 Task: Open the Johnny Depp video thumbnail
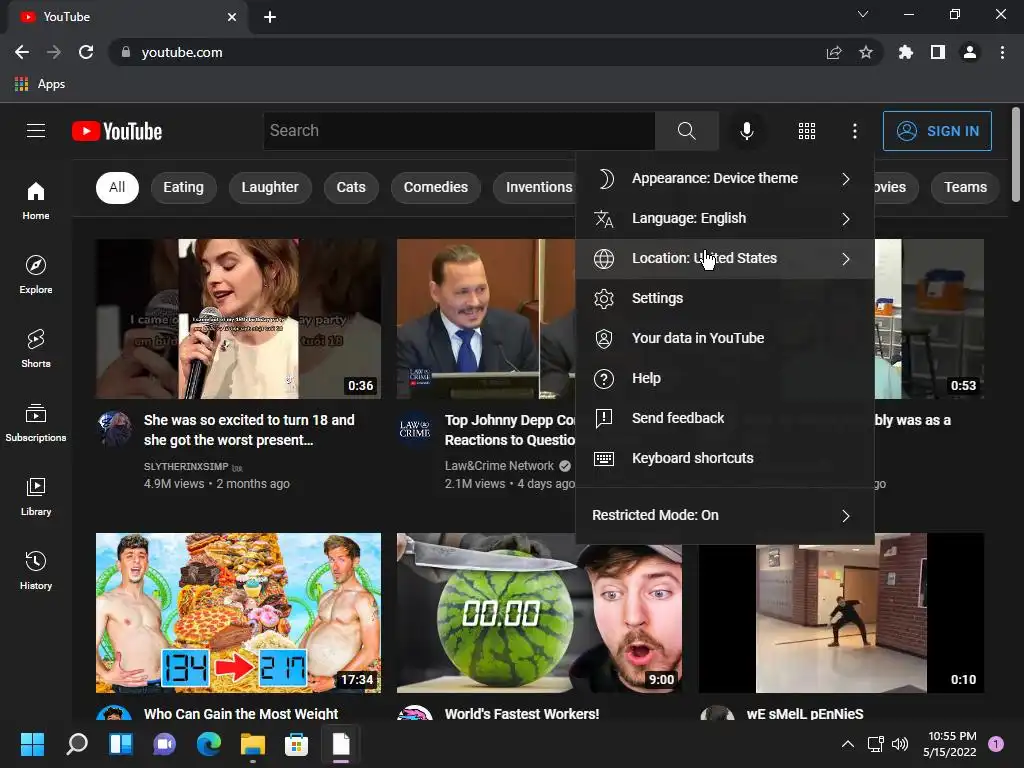point(486,319)
